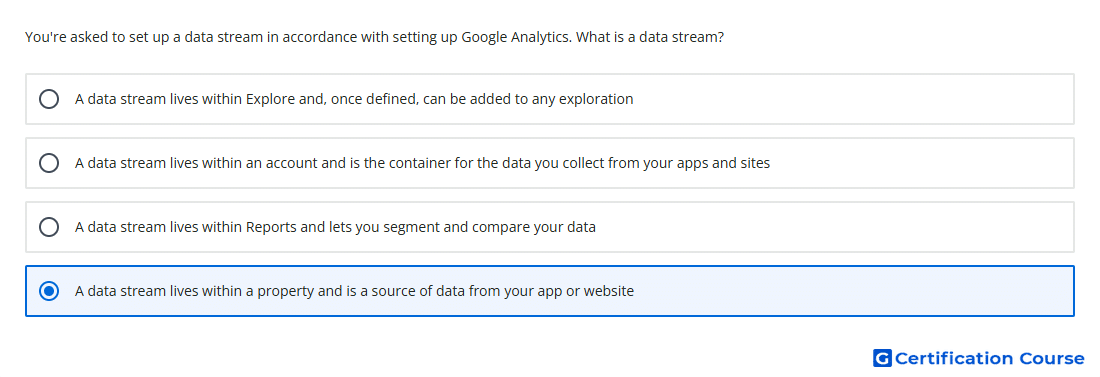The height and width of the screenshot is (377, 1100).
Task: Click the answer text about any exploration
Action: point(354,99)
